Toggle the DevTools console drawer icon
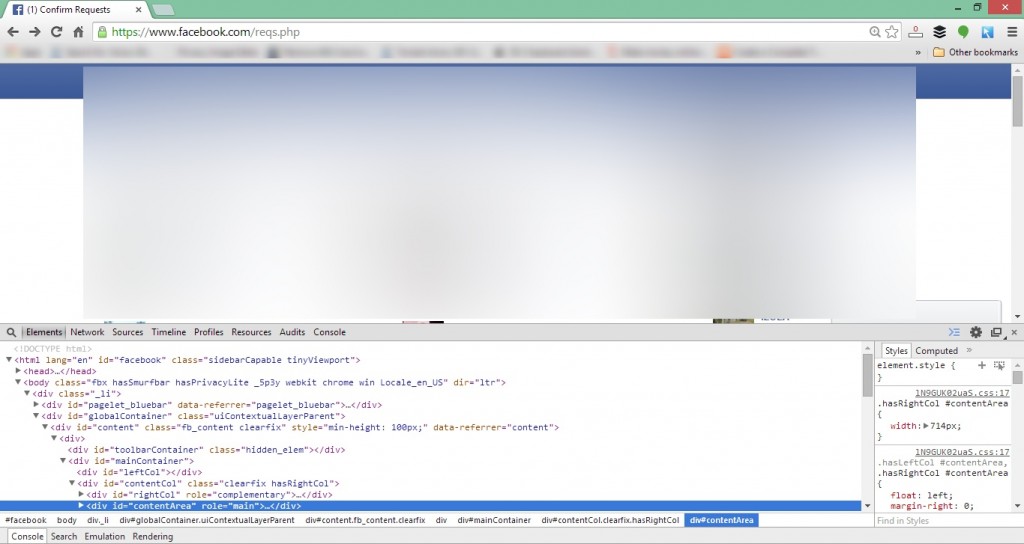The image size is (1024, 544). click(x=954, y=332)
